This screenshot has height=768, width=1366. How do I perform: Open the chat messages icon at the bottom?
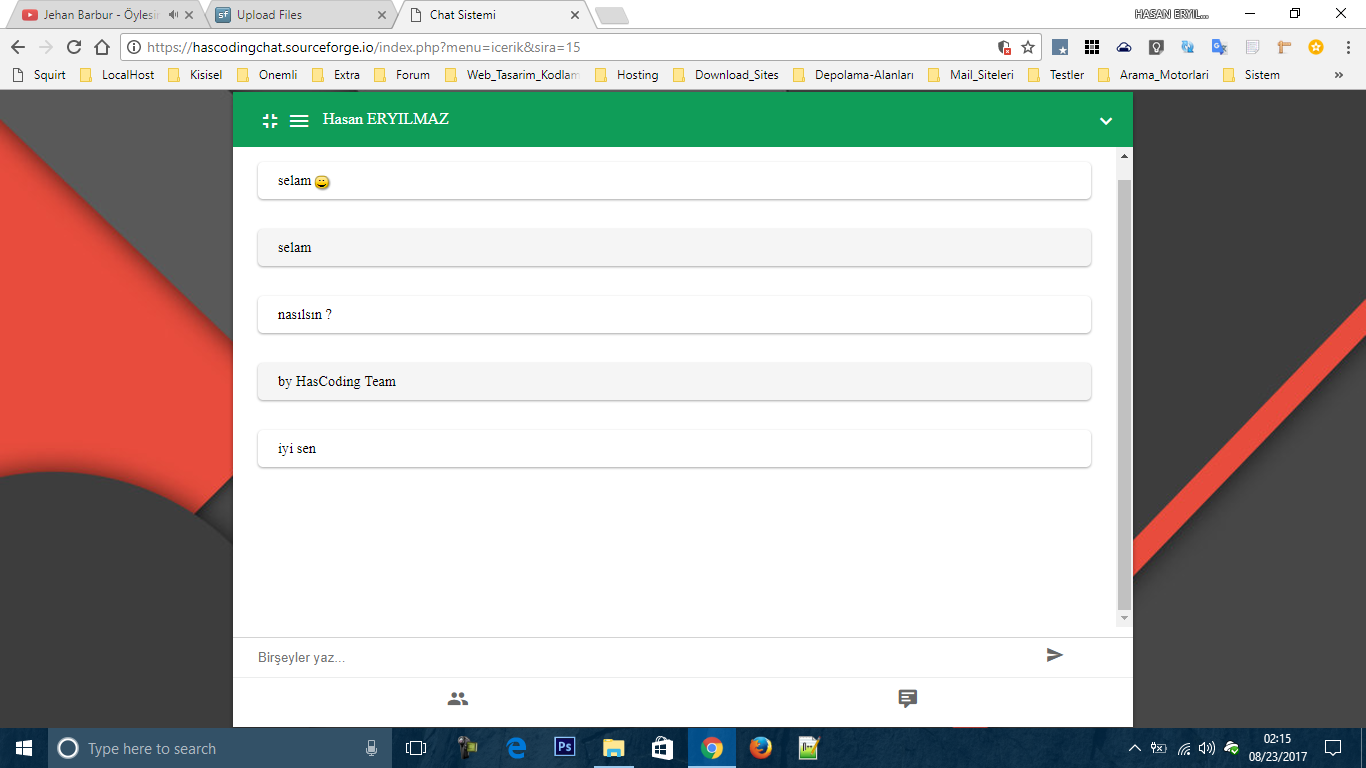907,699
